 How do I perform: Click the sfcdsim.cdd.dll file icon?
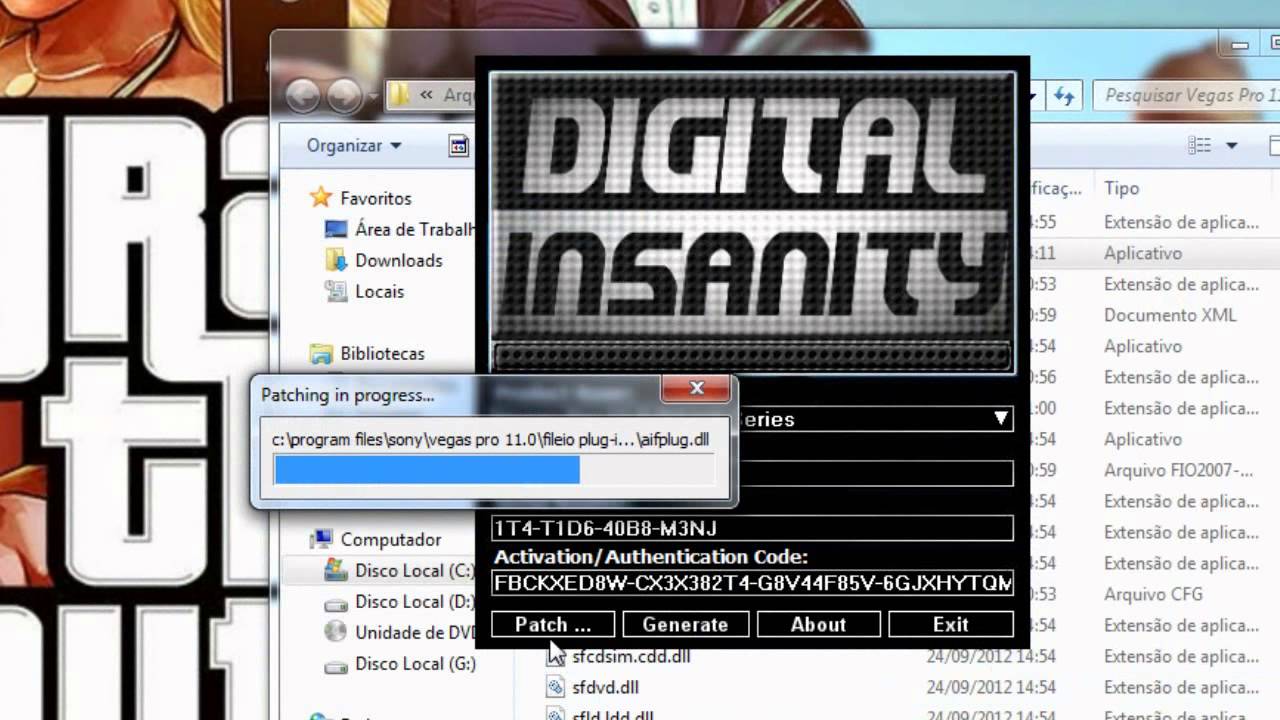pyautogui.click(x=556, y=656)
